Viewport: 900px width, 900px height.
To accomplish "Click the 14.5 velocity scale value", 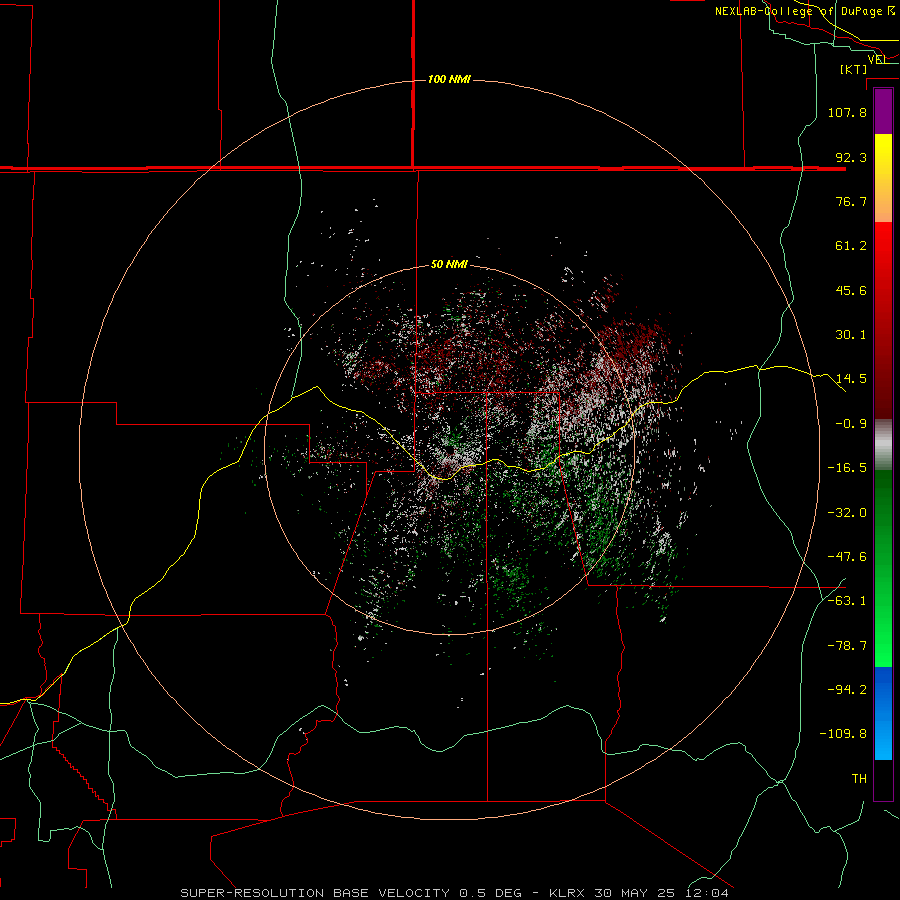I will [x=851, y=379].
